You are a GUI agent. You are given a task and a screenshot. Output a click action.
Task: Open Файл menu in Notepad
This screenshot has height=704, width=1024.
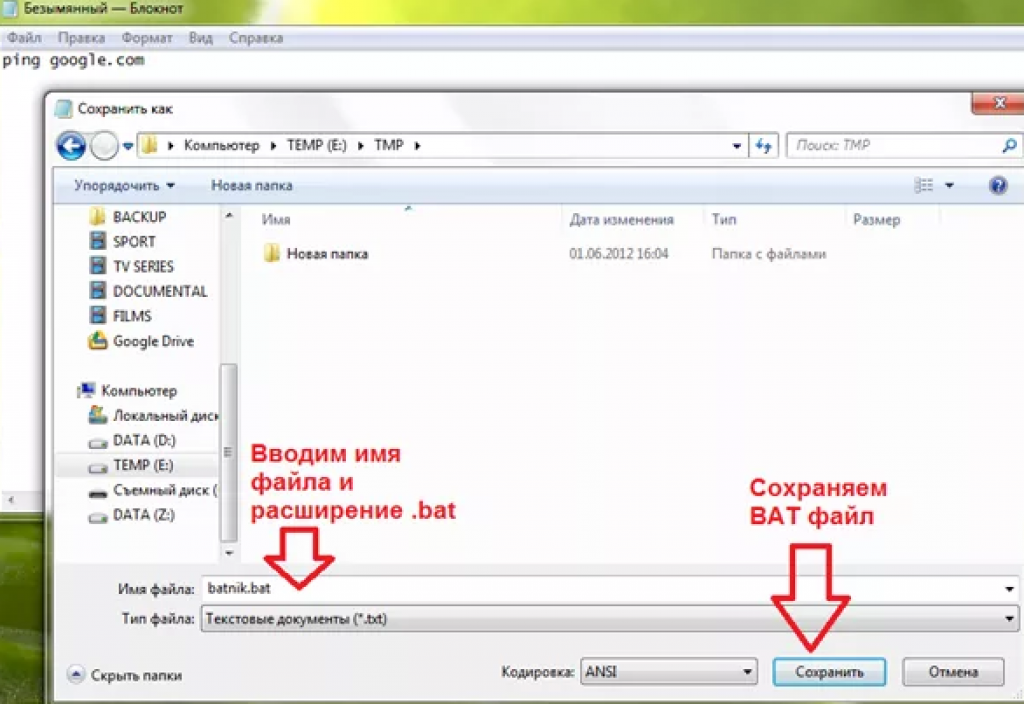[x=24, y=38]
